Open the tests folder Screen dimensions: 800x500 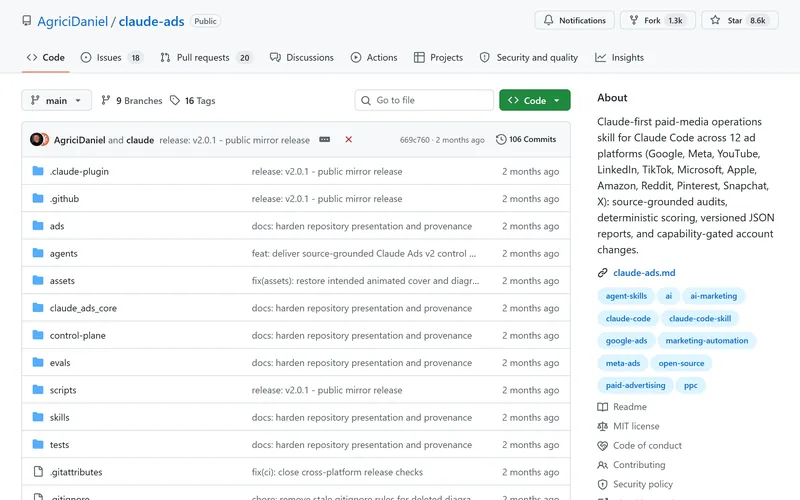click(59, 444)
